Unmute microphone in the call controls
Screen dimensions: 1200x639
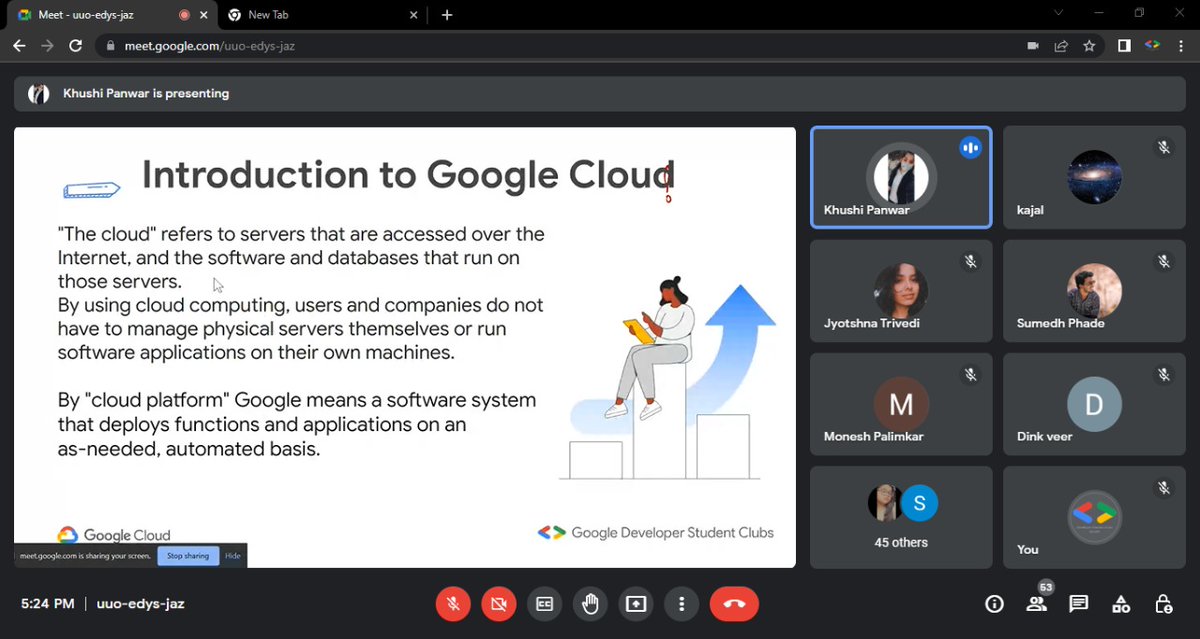pos(453,604)
